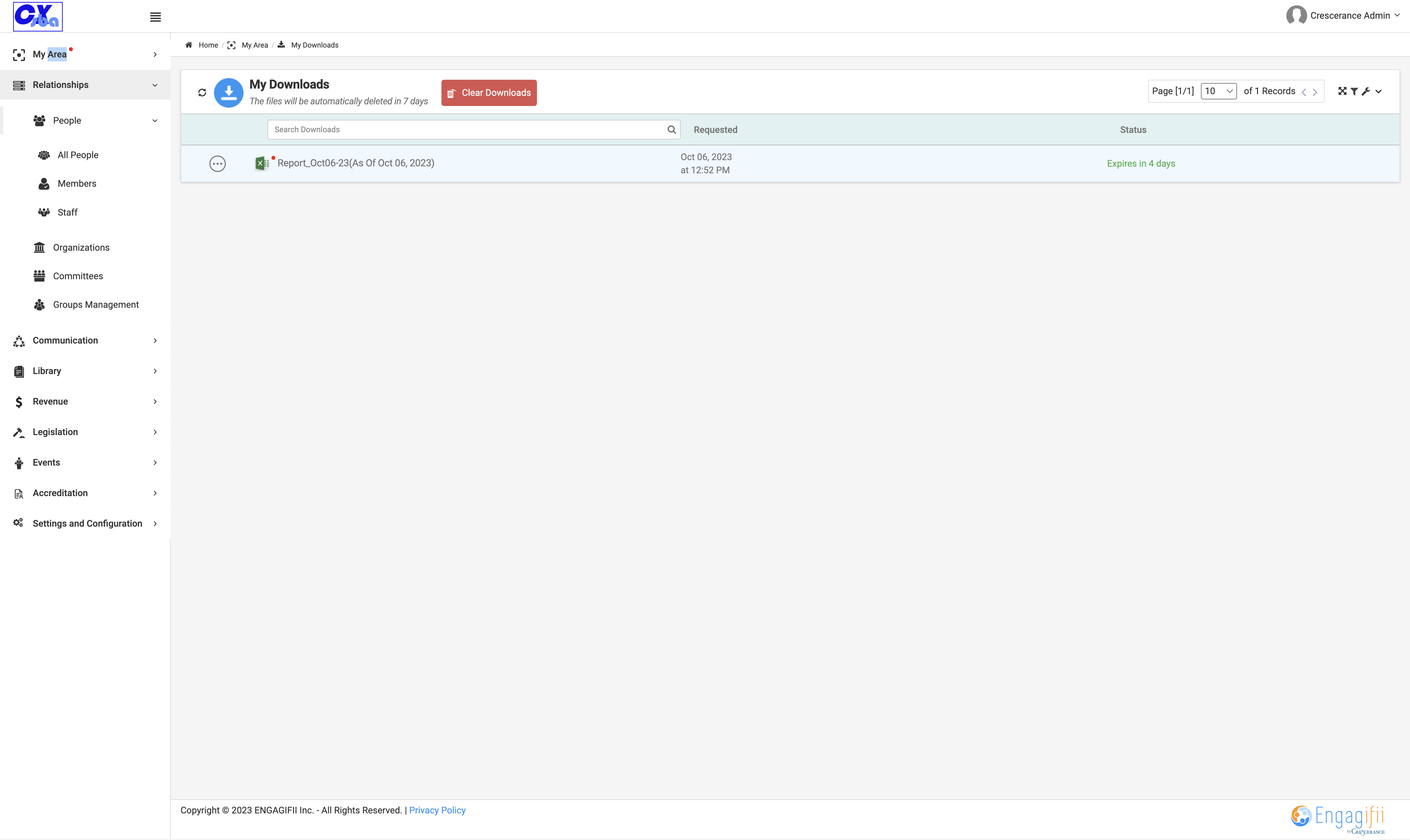The width and height of the screenshot is (1410, 840).
Task: Click the user avatar icon
Action: [x=1296, y=15]
